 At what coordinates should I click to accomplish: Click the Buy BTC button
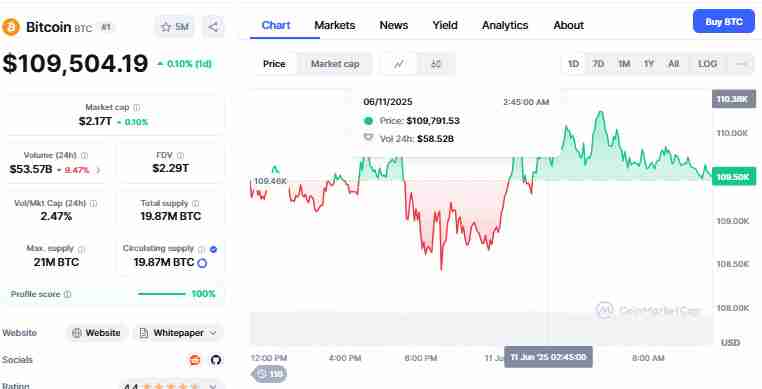point(724,22)
